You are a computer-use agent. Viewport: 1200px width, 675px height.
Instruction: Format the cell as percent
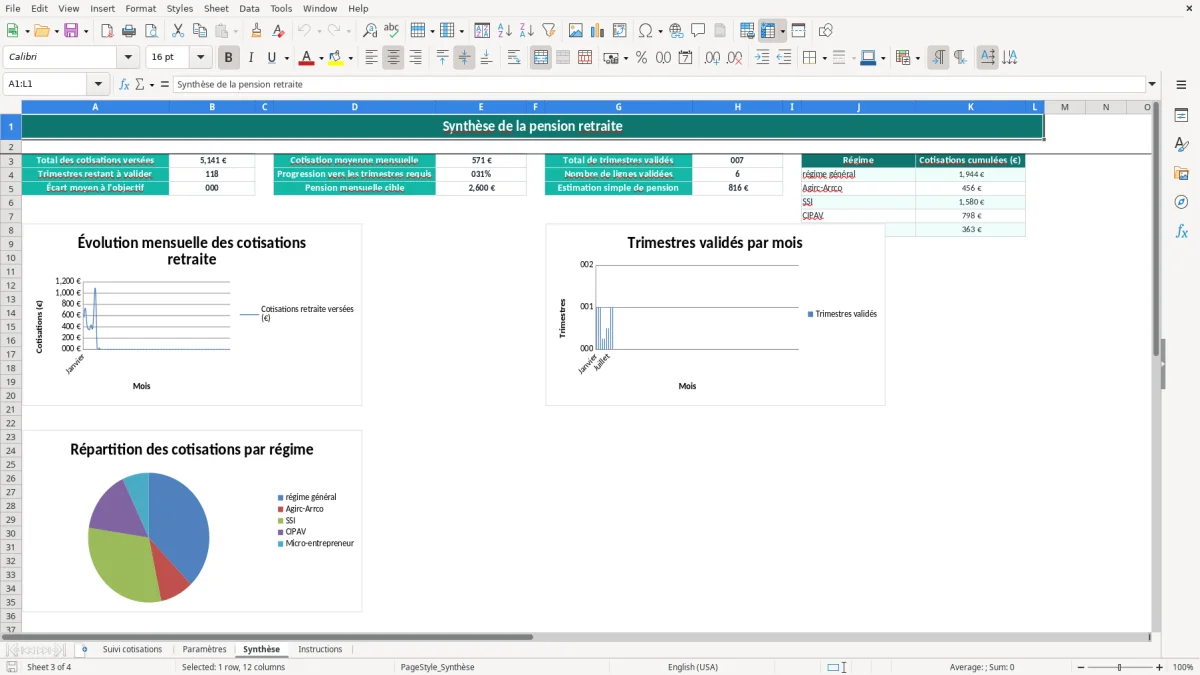point(642,58)
